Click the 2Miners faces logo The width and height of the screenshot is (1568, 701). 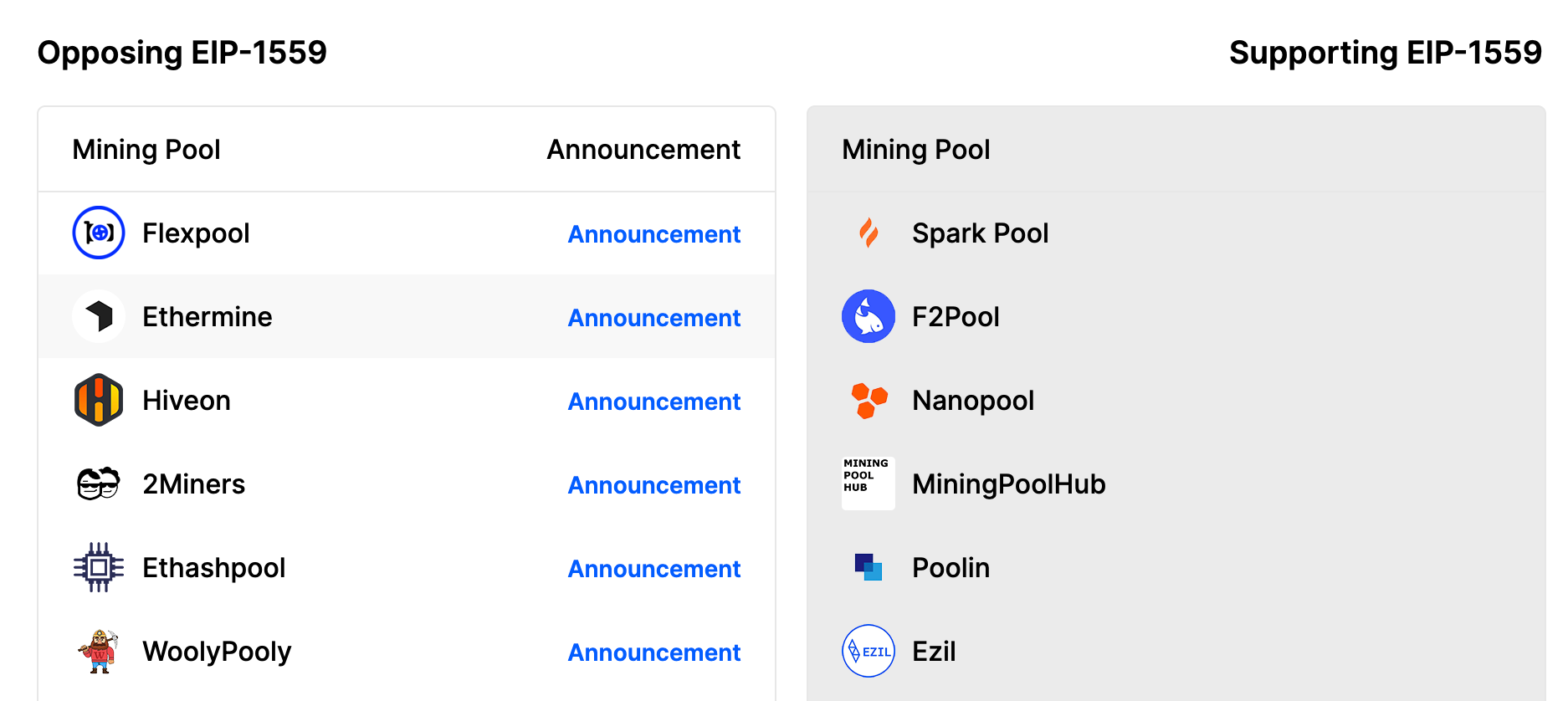[x=99, y=484]
